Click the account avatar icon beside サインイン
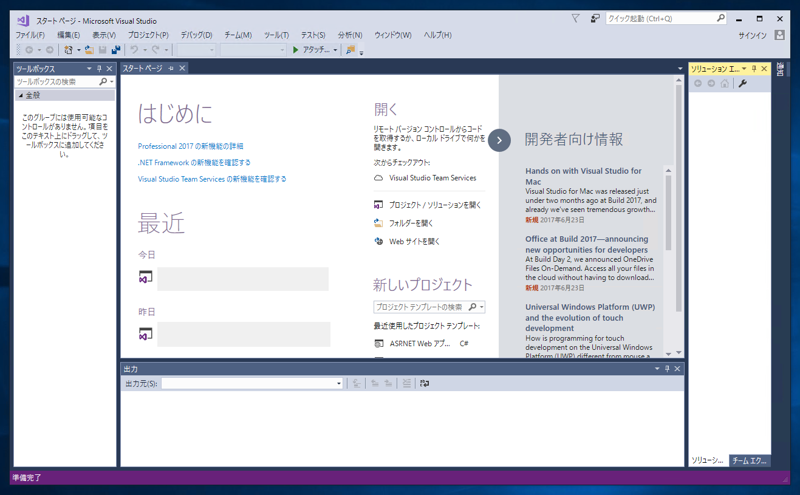Image resolution: width=800 pixels, height=495 pixels. (779, 35)
